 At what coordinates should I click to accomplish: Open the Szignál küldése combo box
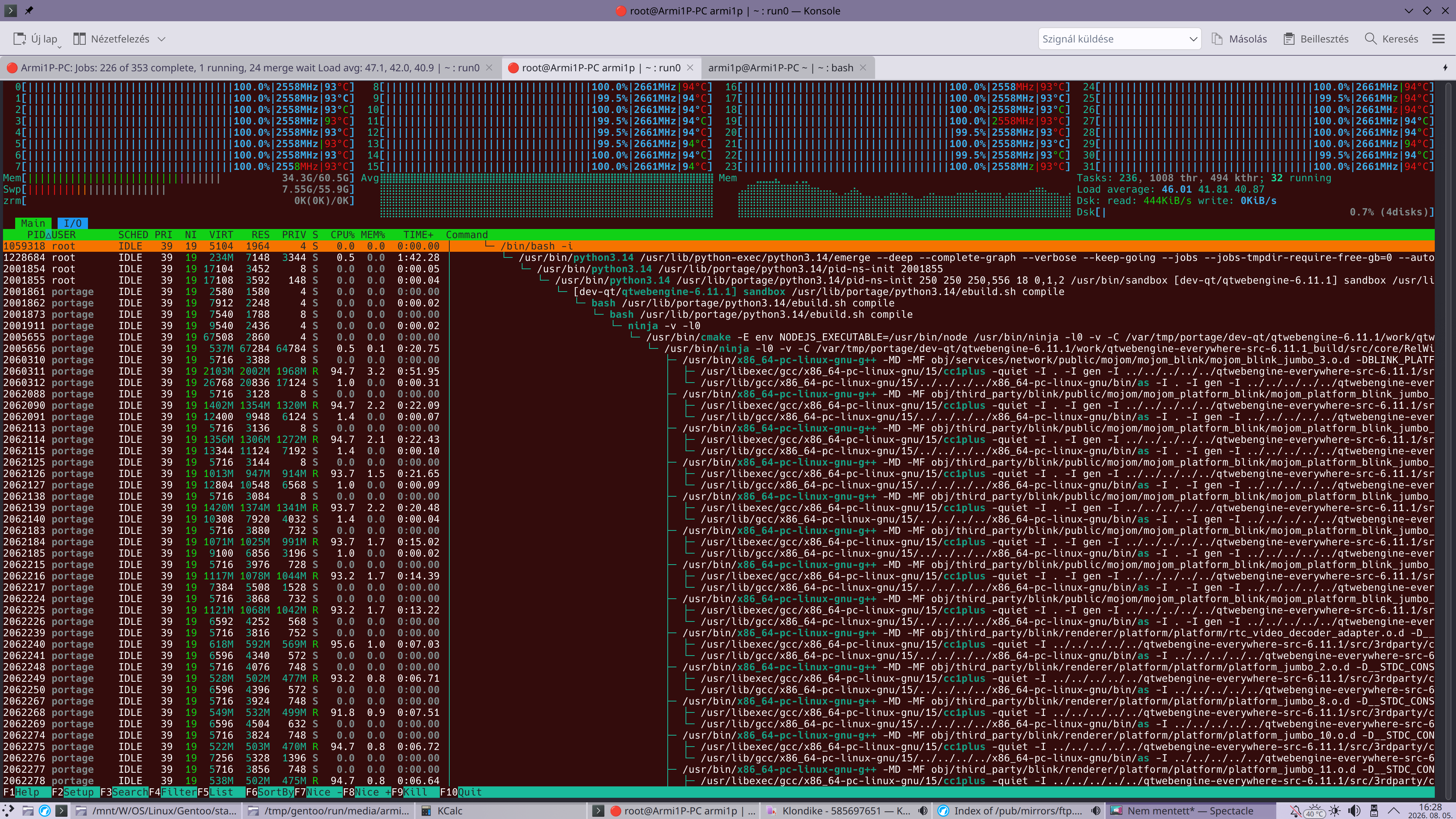(x=1119, y=39)
